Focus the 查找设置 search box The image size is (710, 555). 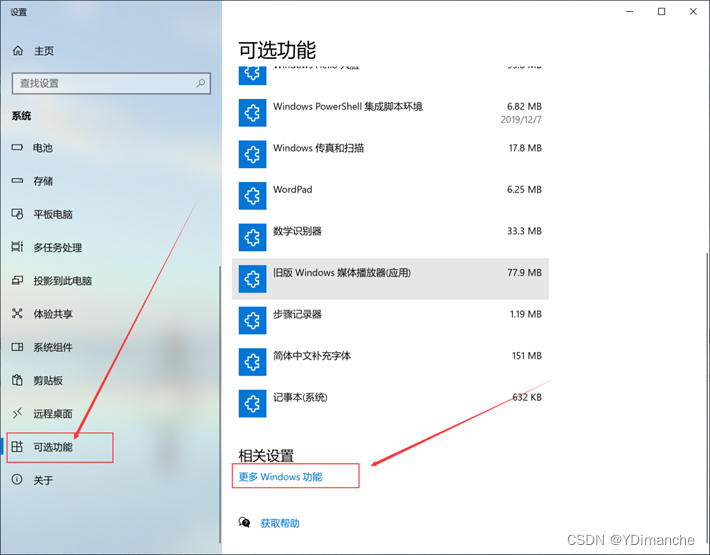coord(111,83)
